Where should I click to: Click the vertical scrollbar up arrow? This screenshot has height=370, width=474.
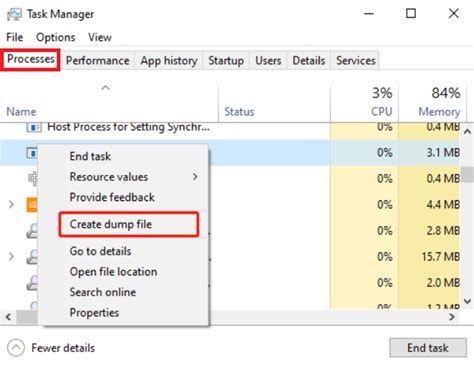tap(467, 131)
